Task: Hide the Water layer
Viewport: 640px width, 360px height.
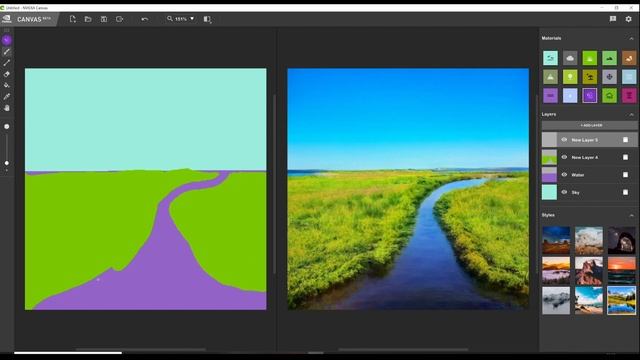Action: (x=564, y=175)
